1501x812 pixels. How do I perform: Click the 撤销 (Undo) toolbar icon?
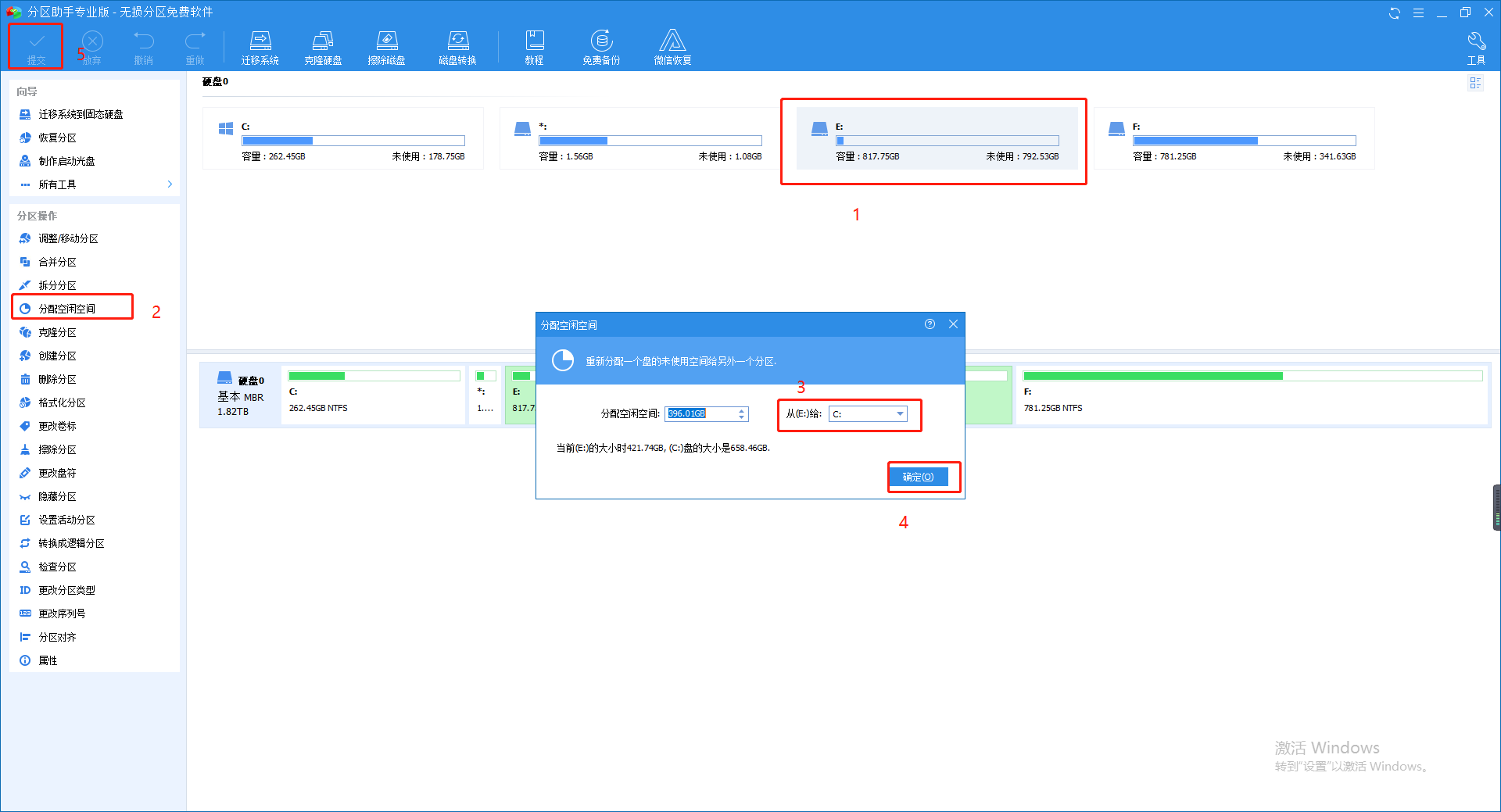pos(144,47)
